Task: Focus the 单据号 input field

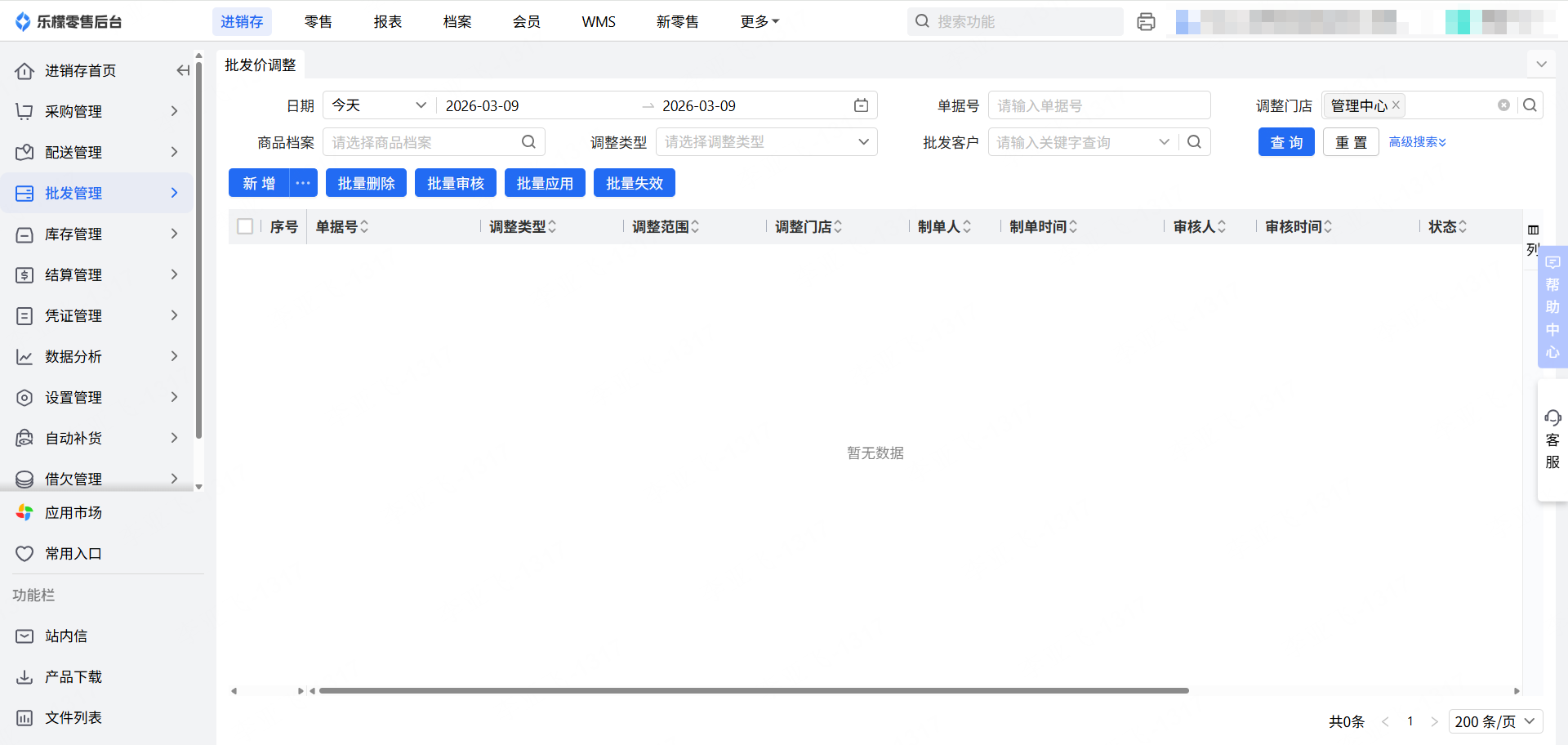Action: pos(1098,105)
